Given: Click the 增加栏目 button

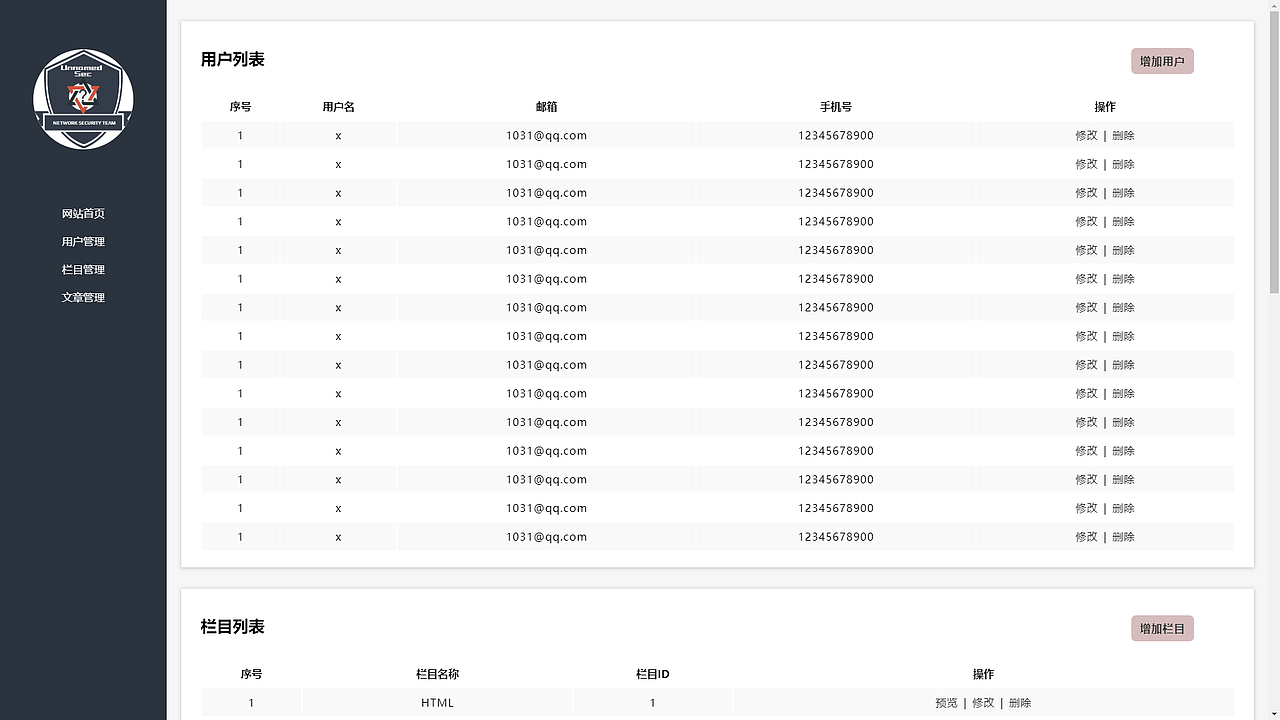Looking at the screenshot, I should [x=1162, y=628].
